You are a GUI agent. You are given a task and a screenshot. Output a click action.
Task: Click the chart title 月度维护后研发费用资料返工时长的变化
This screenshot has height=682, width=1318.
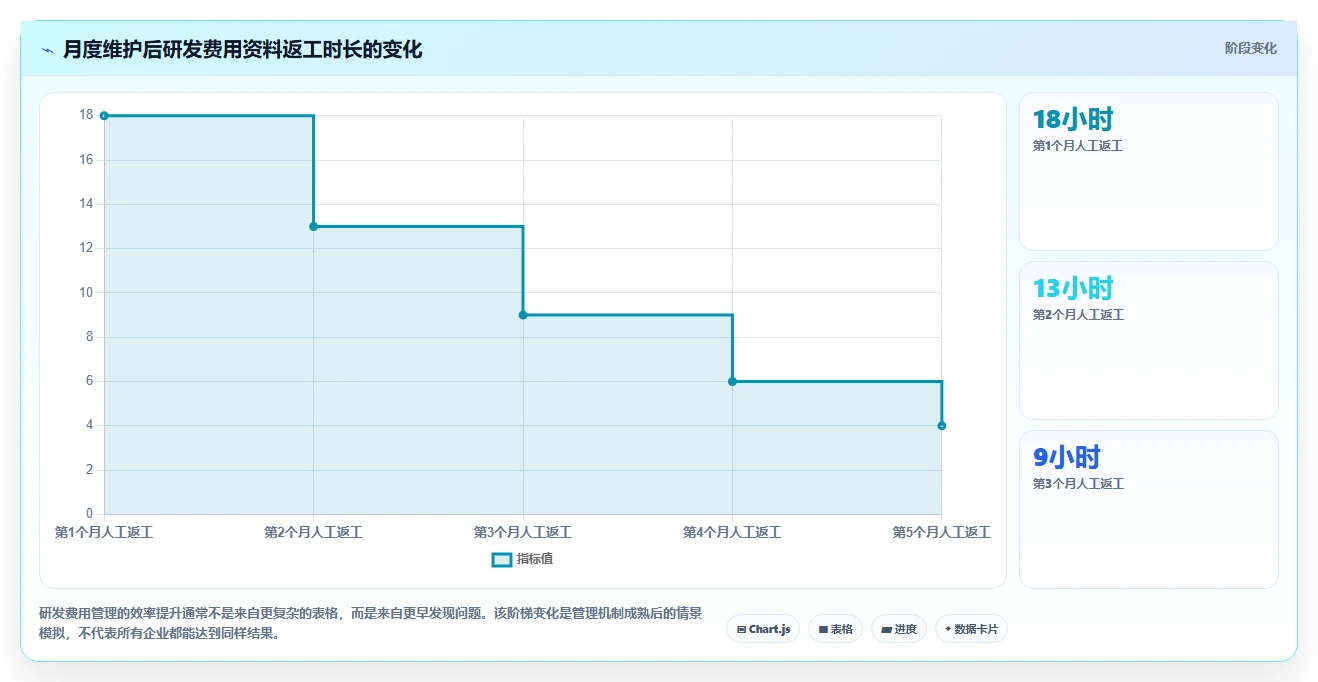pyautogui.click(x=242, y=49)
